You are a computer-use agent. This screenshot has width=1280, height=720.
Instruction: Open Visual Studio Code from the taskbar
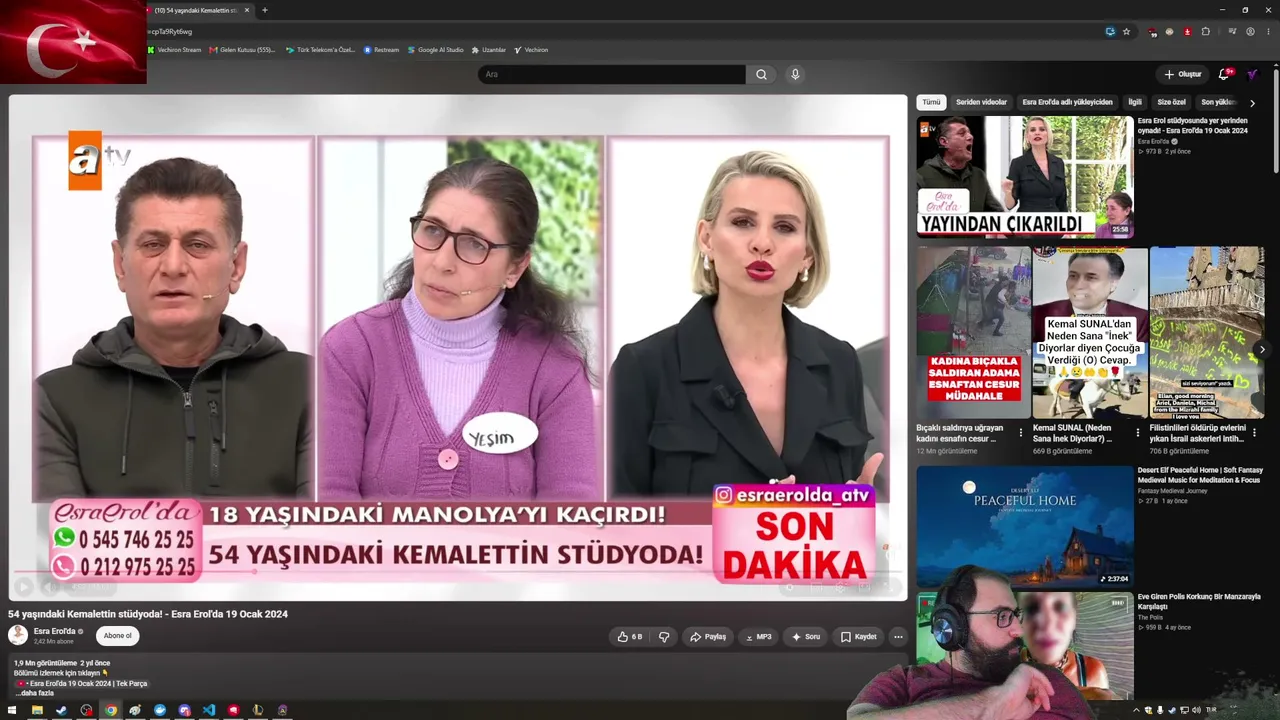[x=209, y=710]
